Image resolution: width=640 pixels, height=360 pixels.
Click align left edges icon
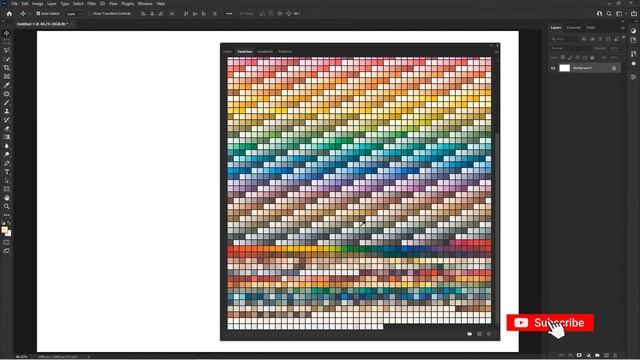[x=143, y=13]
